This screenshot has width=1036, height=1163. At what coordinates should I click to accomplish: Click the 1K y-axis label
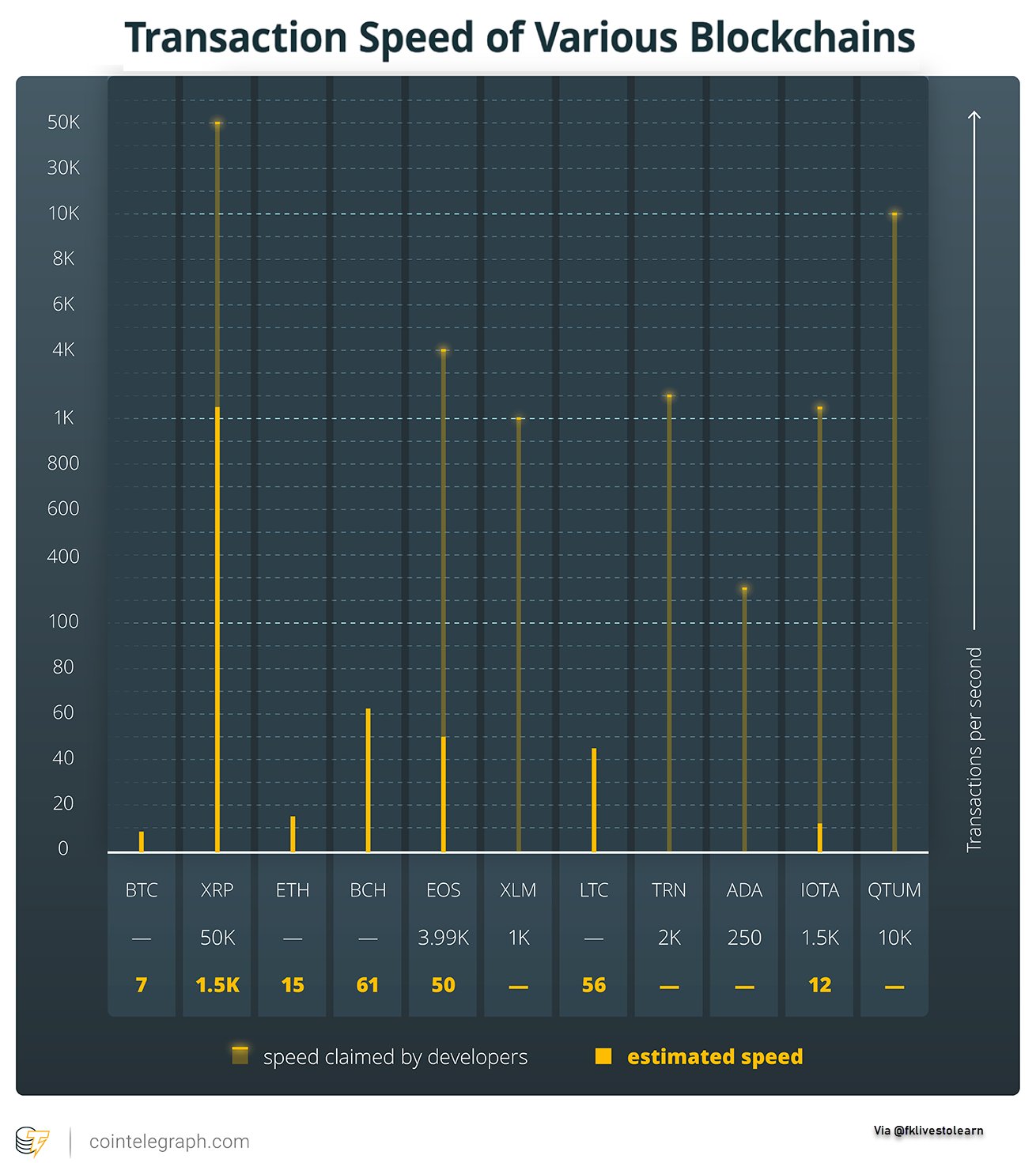click(x=63, y=417)
